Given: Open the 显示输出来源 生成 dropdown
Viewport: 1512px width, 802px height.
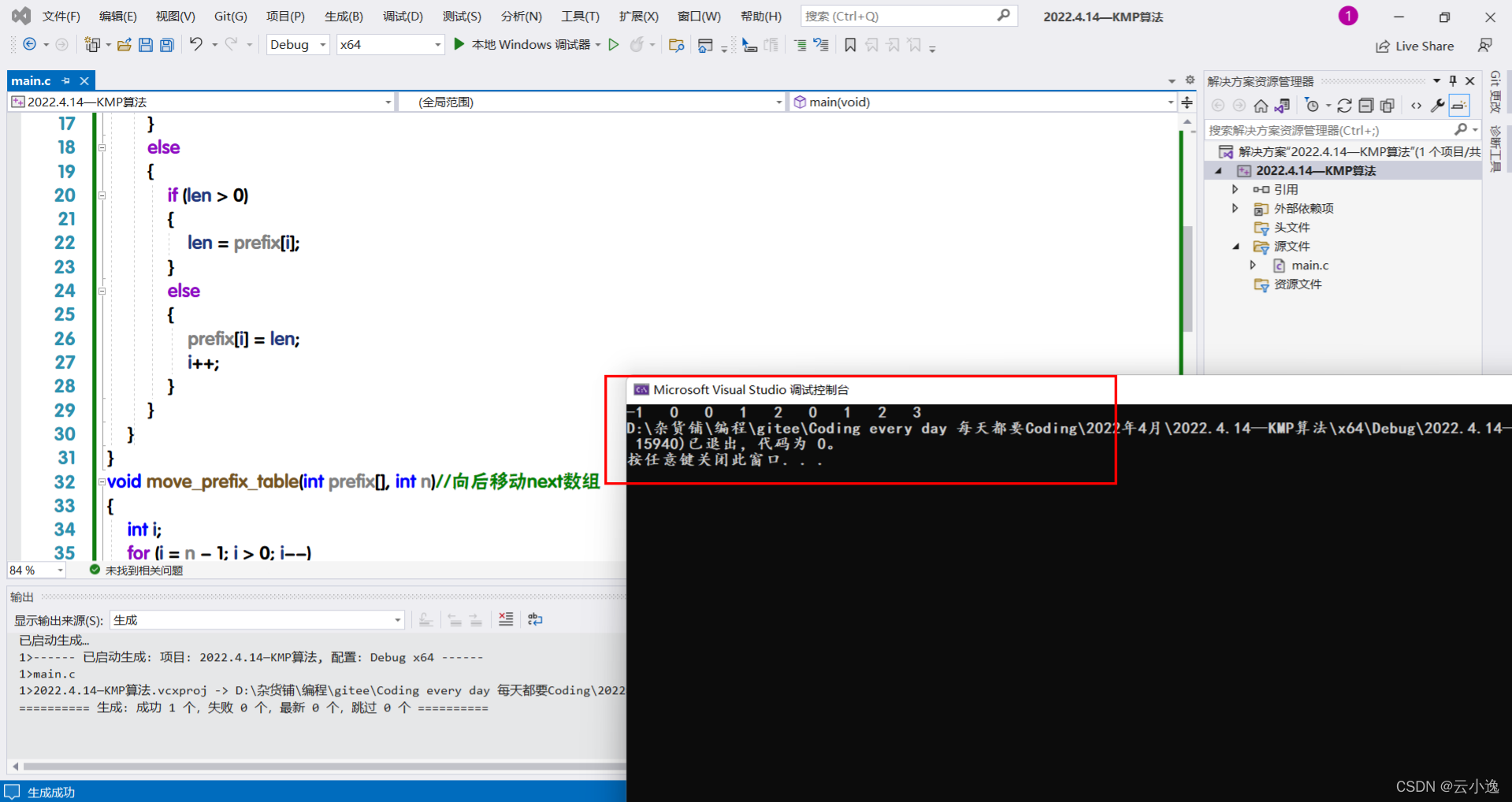Looking at the screenshot, I should click(257, 620).
